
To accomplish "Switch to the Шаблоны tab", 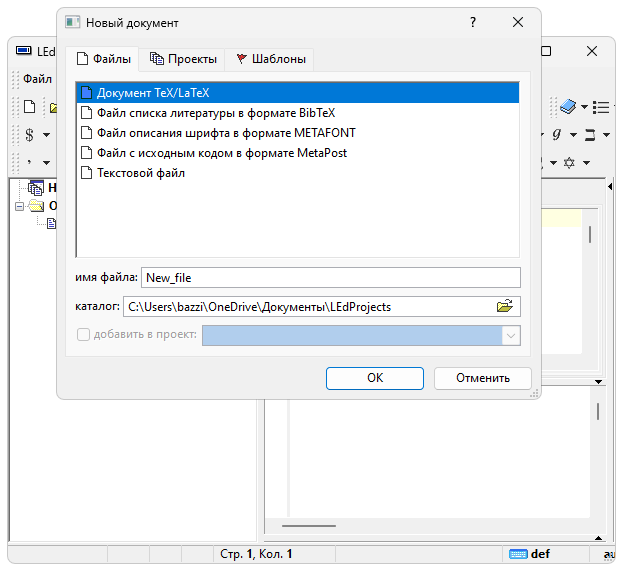I will click(x=271, y=59).
